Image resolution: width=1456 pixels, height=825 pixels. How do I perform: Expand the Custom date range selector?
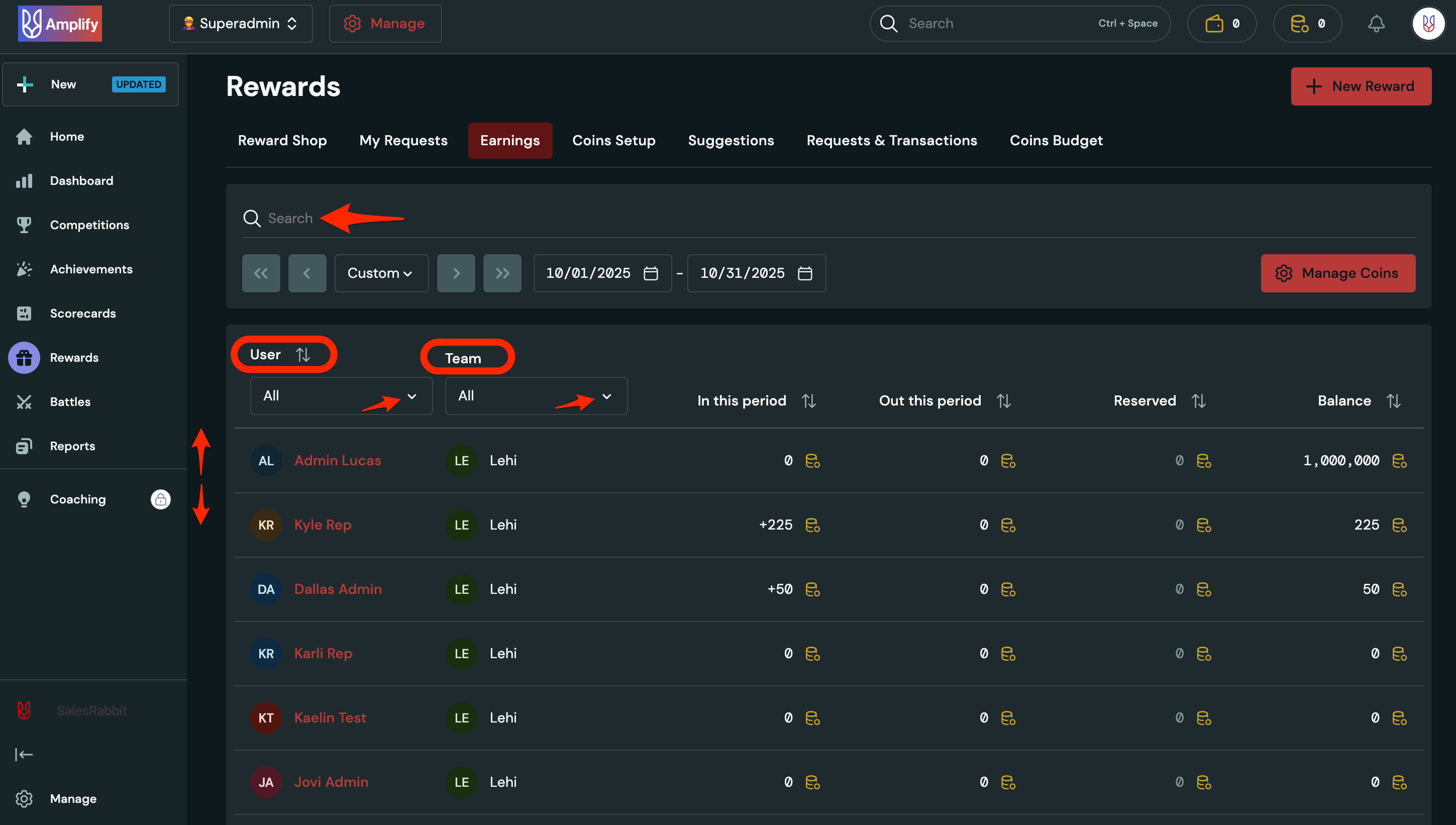tap(381, 273)
